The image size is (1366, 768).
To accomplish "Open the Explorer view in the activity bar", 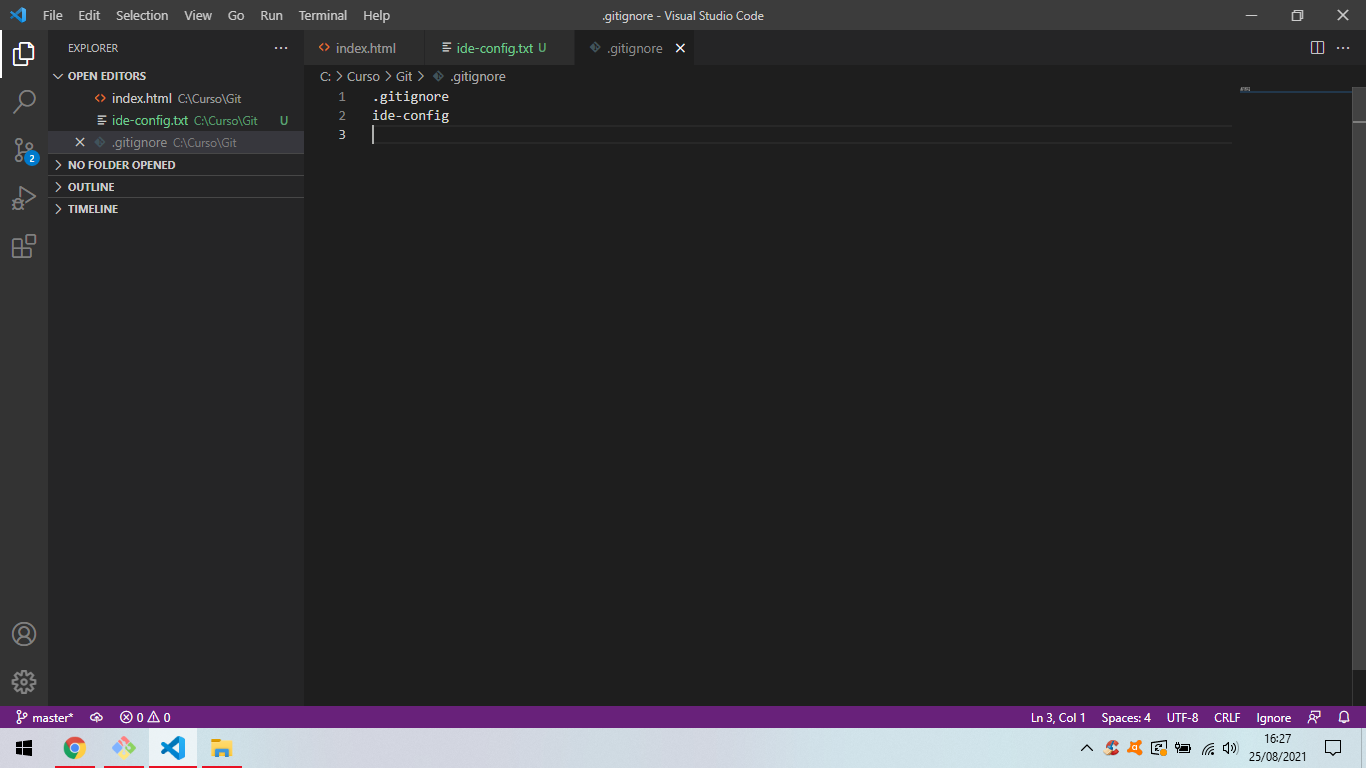I will [x=24, y=54].
